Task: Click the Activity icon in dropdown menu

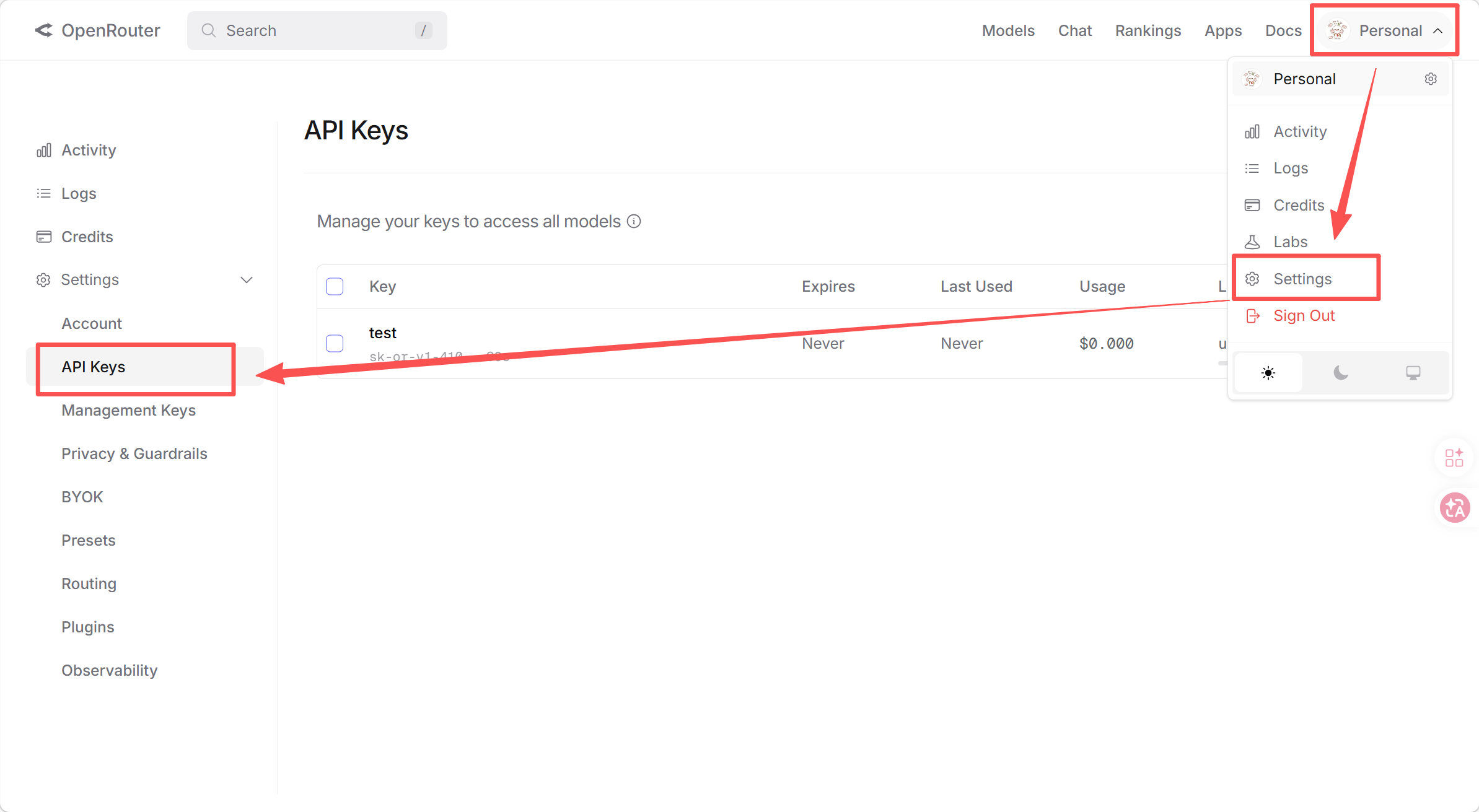Action: point(1252,132)
